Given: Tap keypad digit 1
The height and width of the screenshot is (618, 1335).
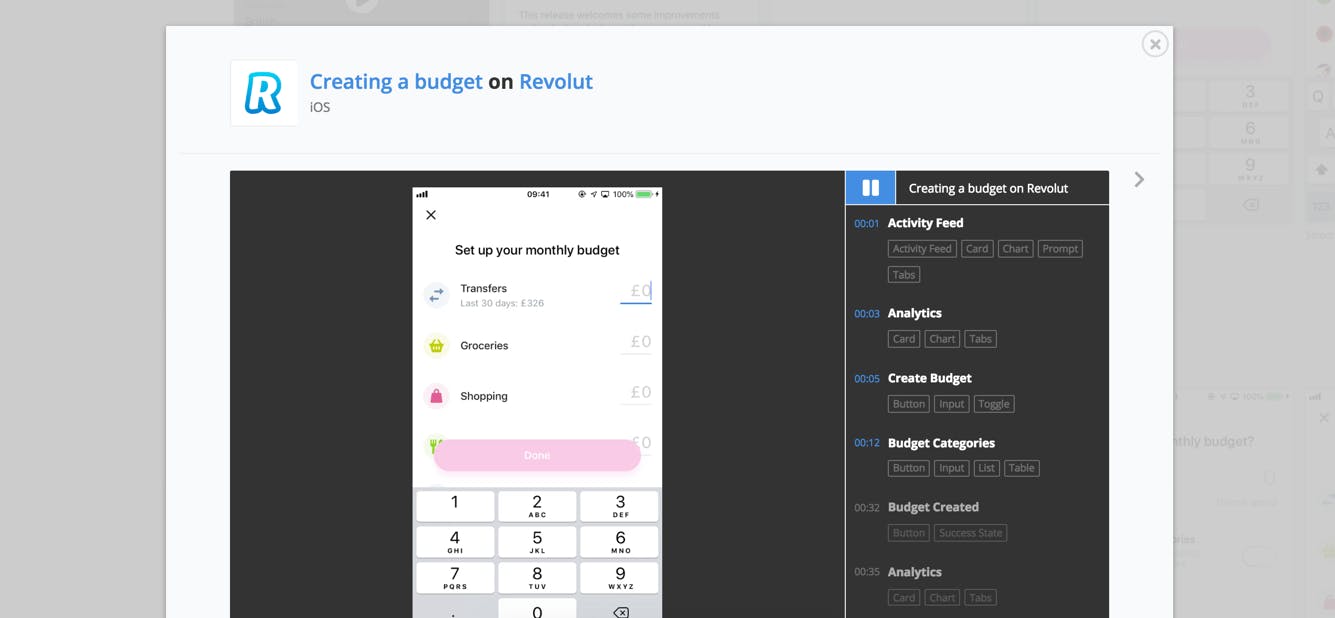Looking at the screenshot, I should tap(455, 506).
